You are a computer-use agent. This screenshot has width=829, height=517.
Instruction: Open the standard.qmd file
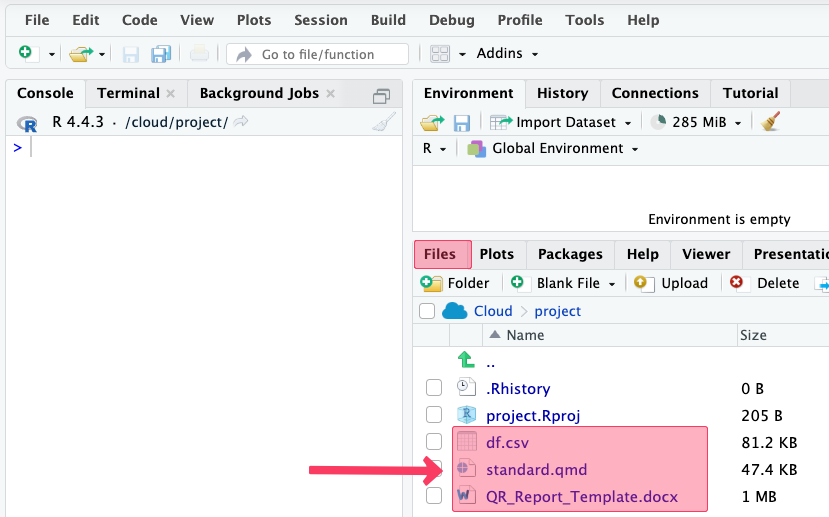(536, 469)
